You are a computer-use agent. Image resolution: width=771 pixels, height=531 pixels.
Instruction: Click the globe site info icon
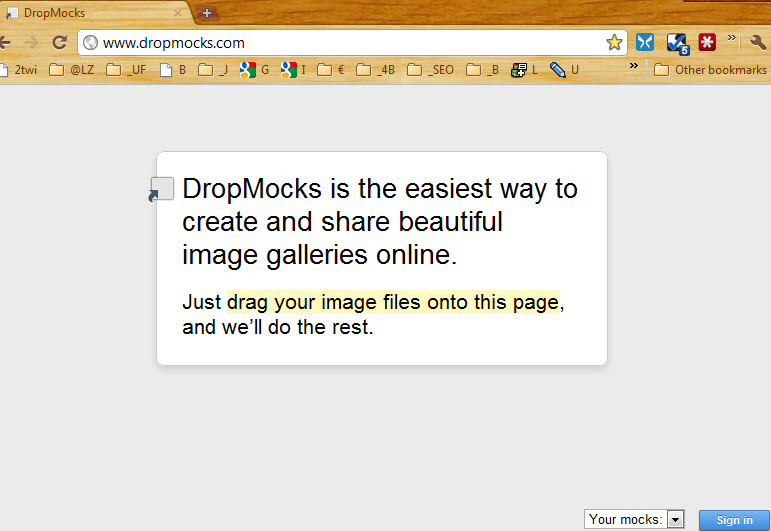pyautogui.click(x=90, y=43)
